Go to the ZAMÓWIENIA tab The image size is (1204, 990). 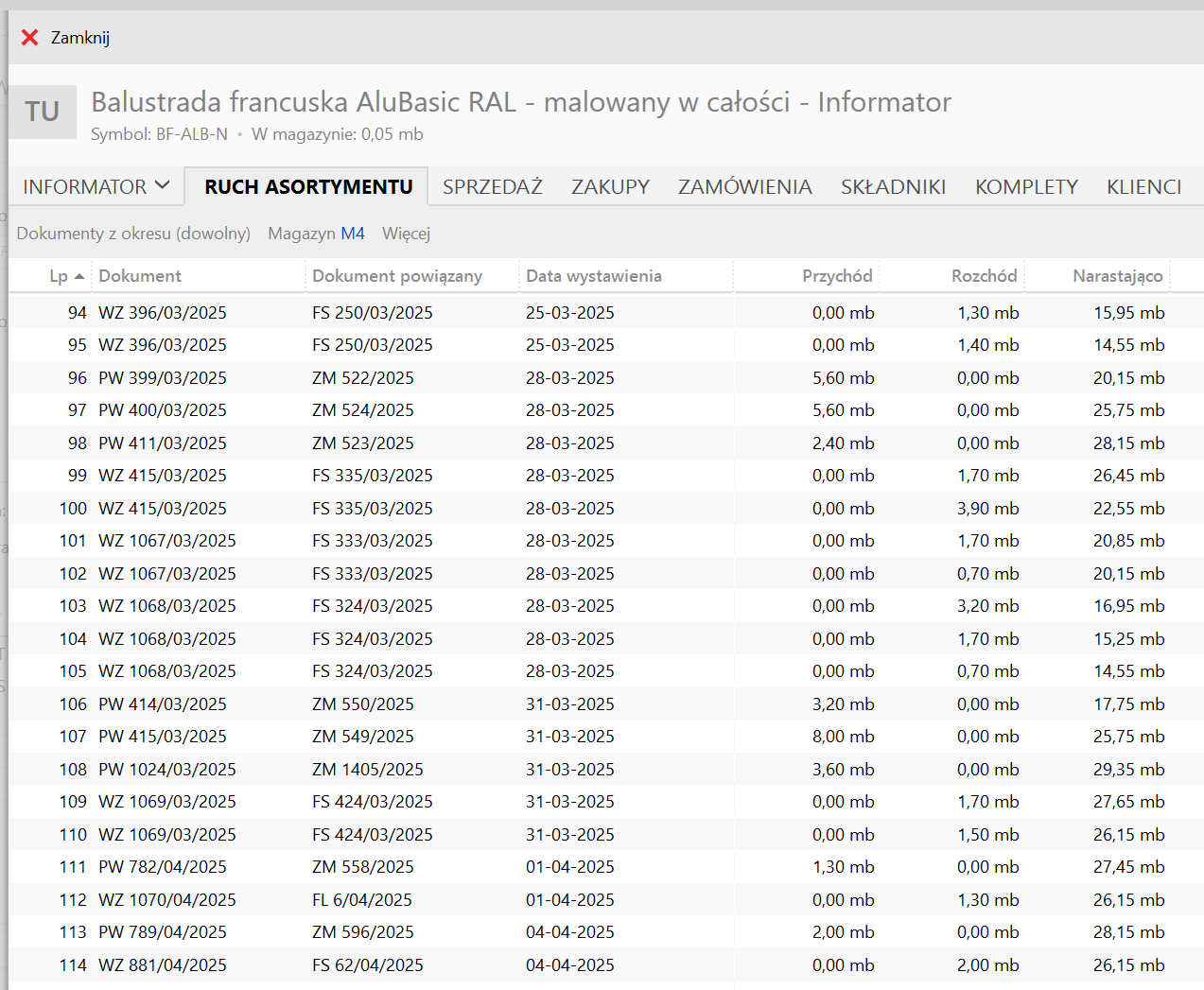point(744,187)
